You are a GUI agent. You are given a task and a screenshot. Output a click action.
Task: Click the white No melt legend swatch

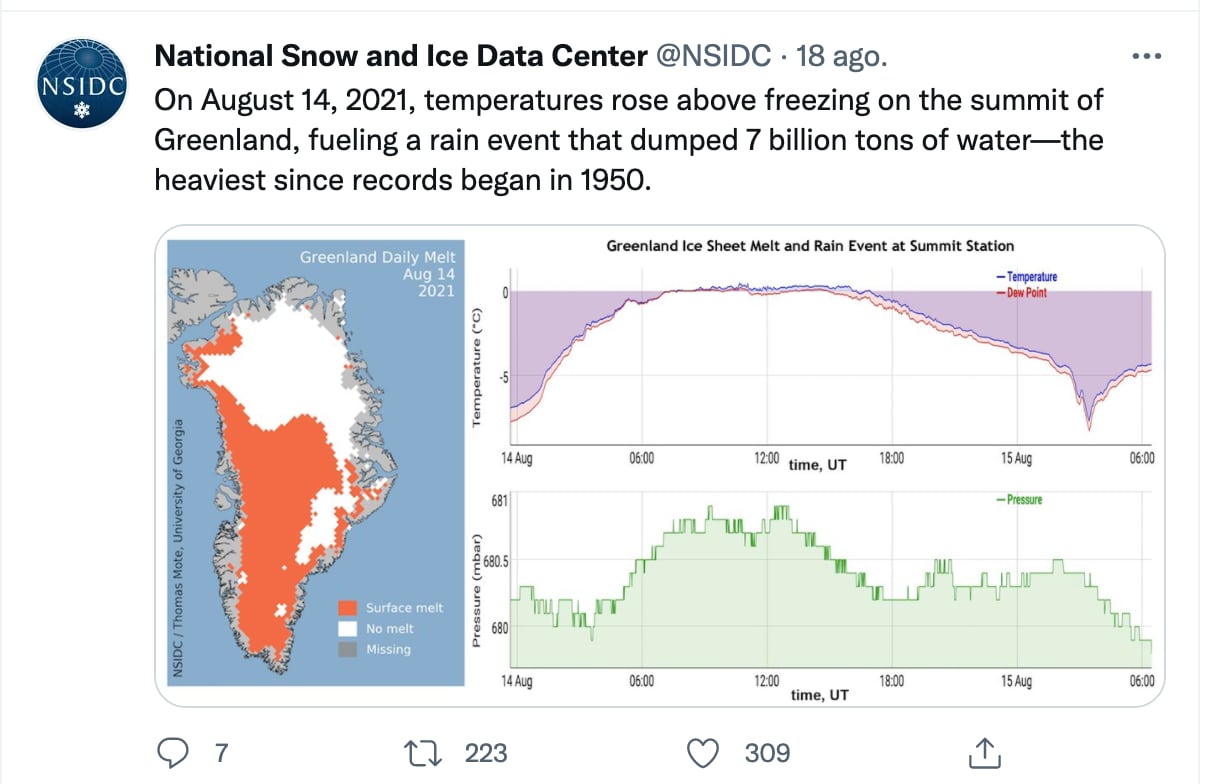(x=347, y=628)
